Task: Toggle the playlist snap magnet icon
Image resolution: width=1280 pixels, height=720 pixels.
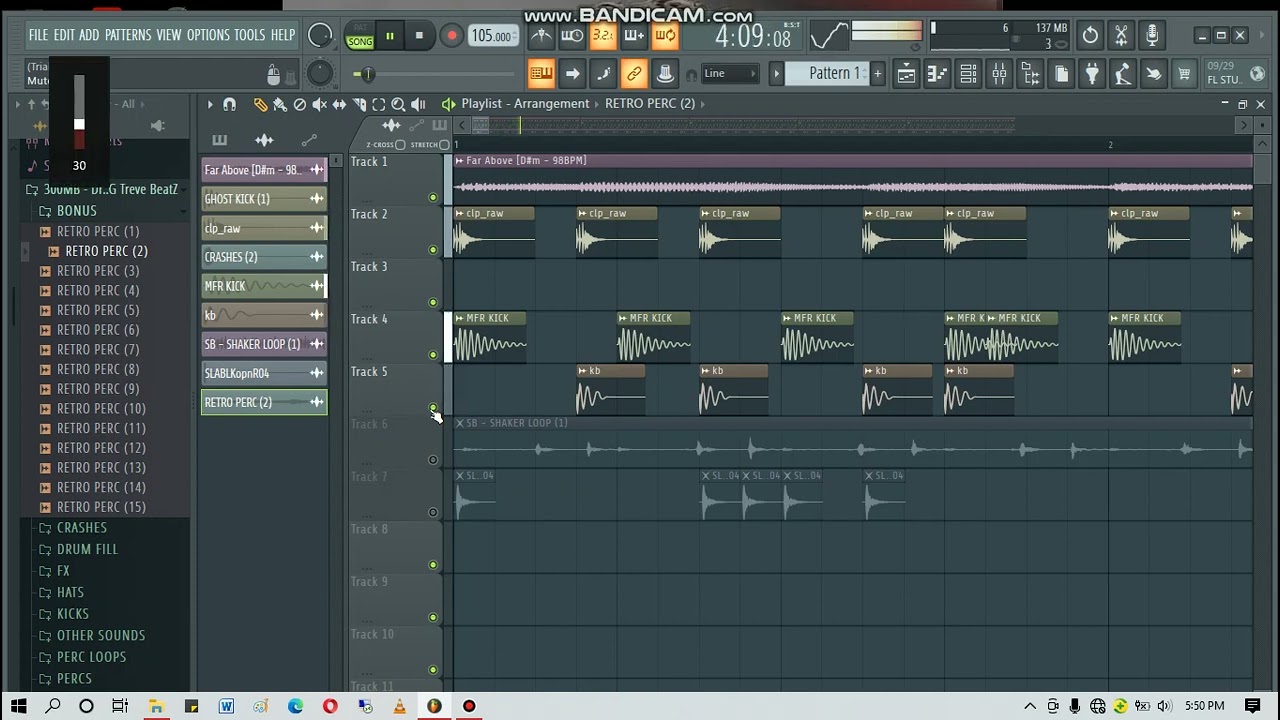Action: tap(229, 104)
